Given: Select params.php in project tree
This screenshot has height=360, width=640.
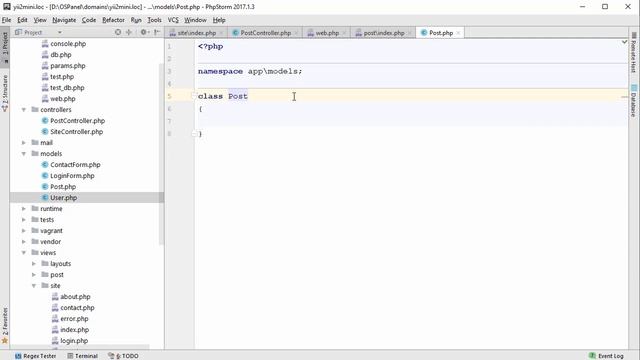Looking at the screenshot, I should [x=68, y=66].
